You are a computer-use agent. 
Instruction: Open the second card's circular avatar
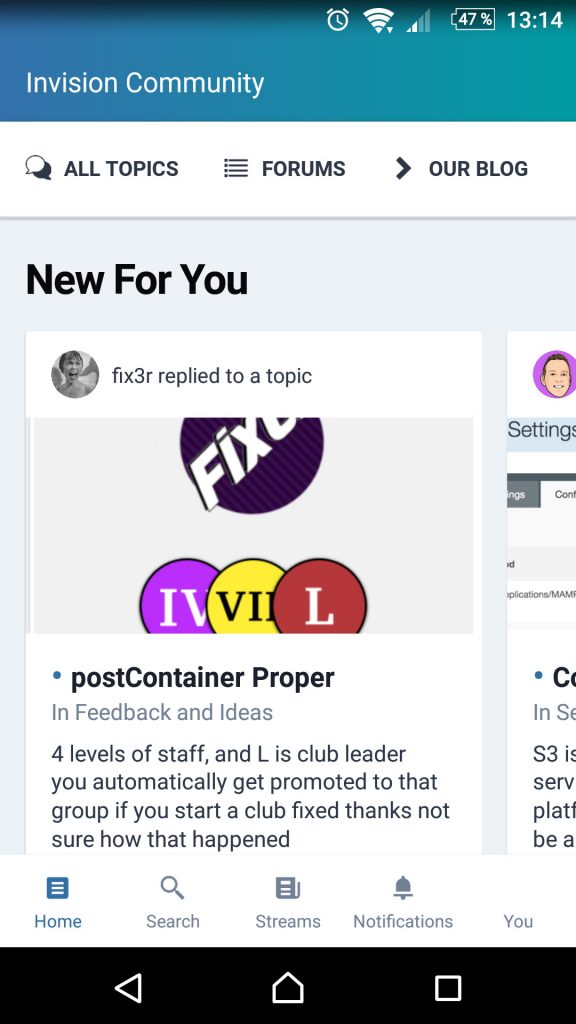pyautogui.click(x=555, y=375)
